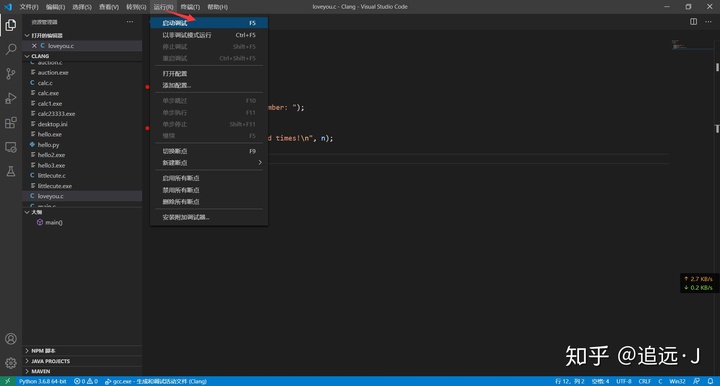Select 安装附加调试器... menu entry

point(209,217)
